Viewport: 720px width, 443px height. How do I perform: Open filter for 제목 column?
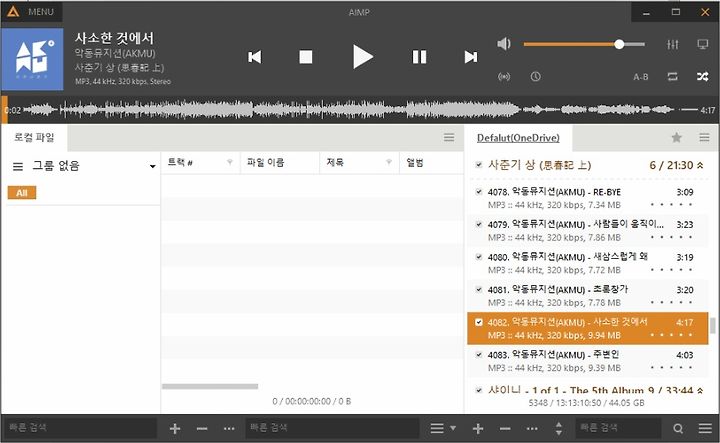point(389,162)
